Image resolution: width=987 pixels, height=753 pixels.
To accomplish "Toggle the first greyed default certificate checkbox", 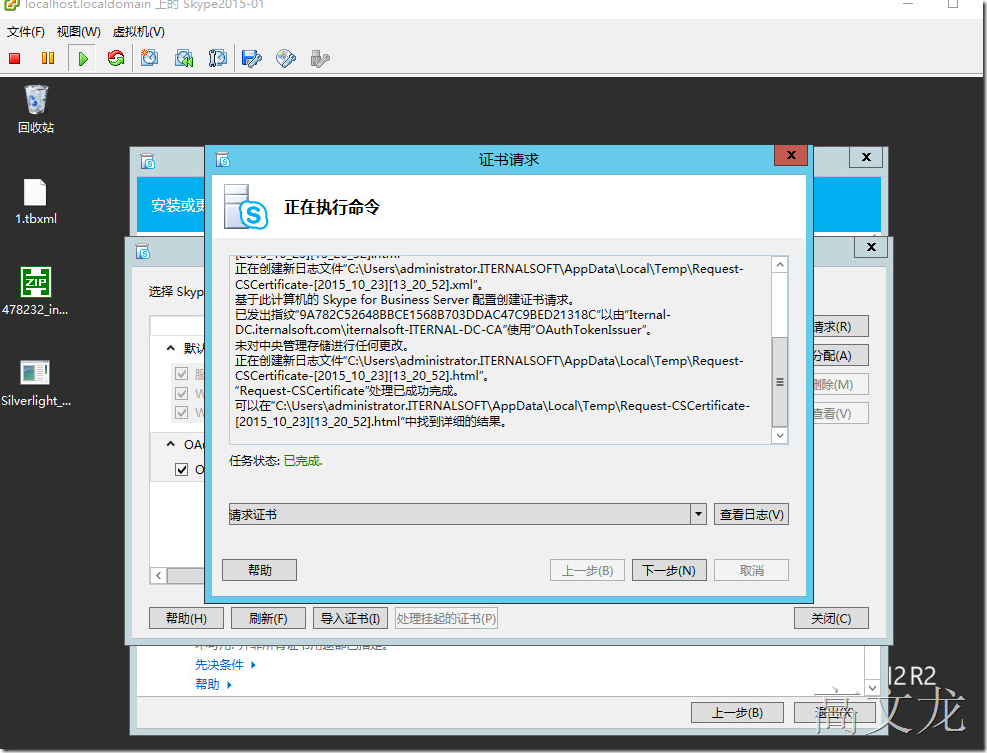I will [181, 373].
